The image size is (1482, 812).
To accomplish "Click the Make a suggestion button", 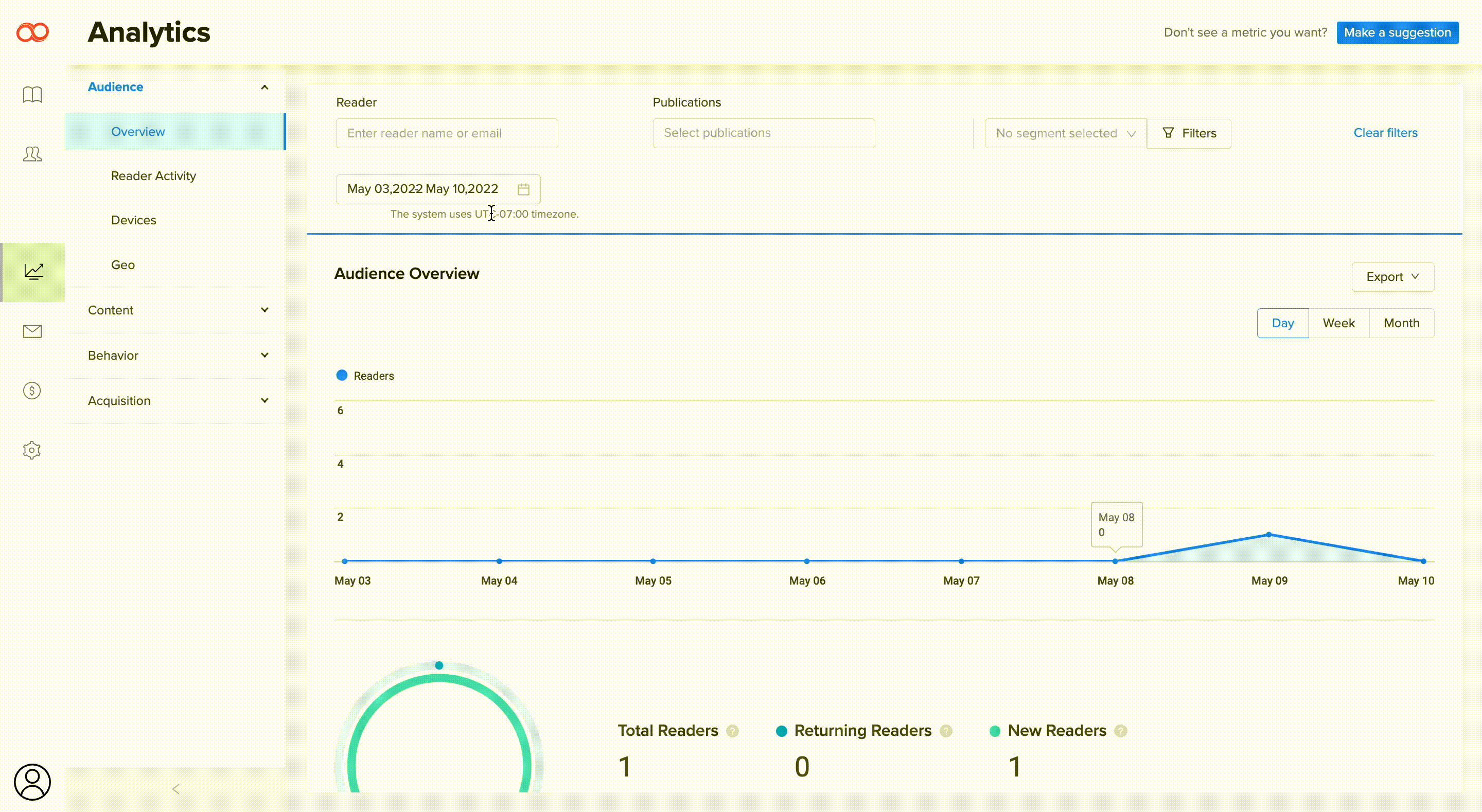I will (1397, 33).
